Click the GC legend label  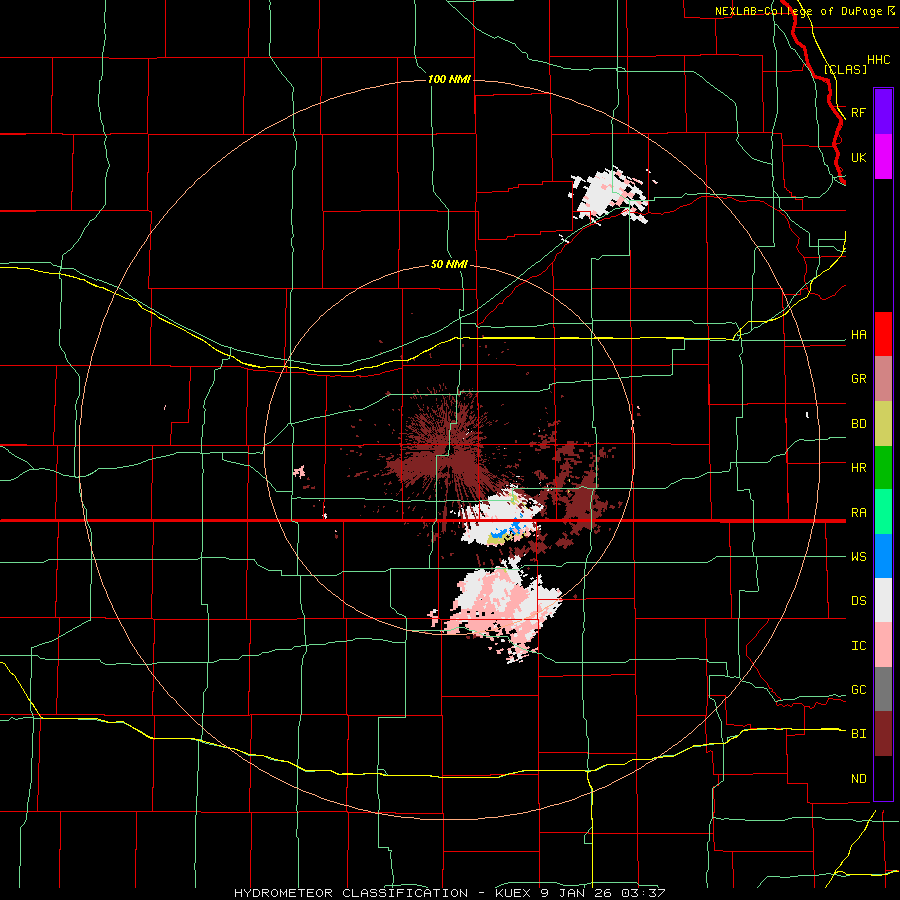click(859, 690)
